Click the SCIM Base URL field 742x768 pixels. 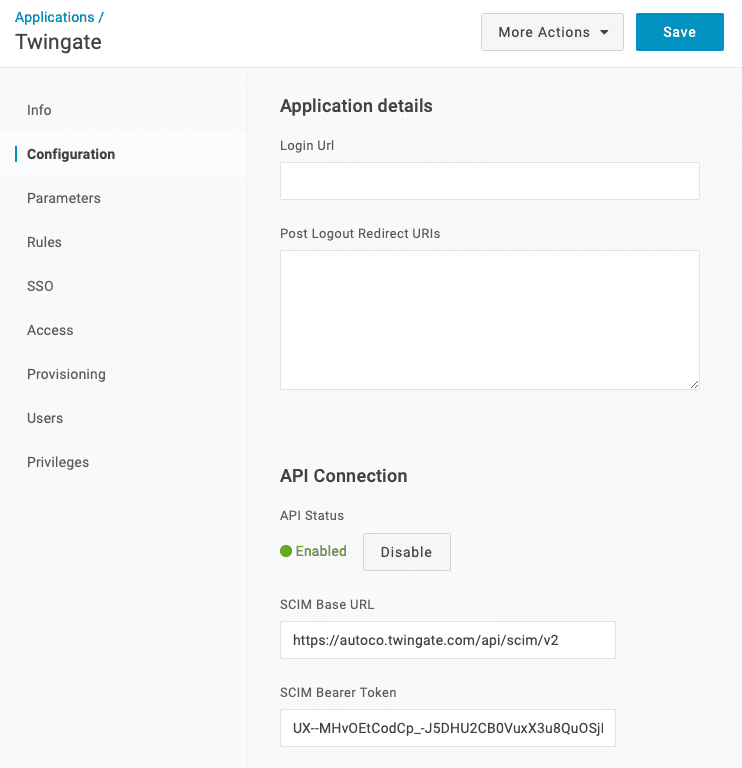447,640
